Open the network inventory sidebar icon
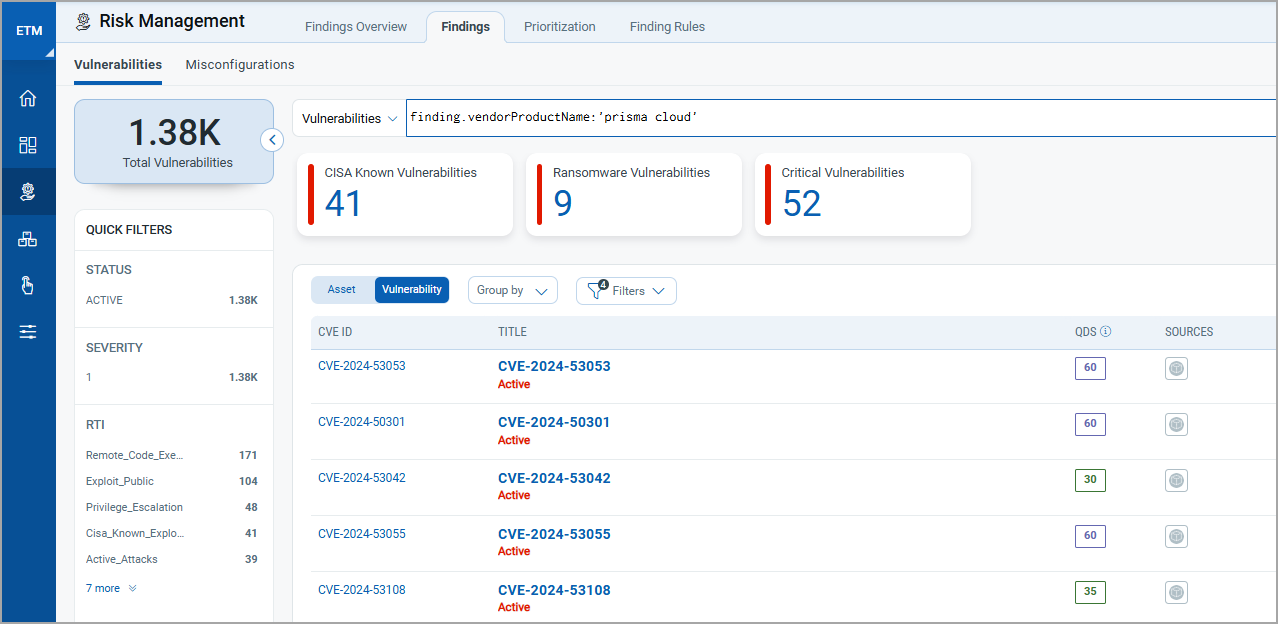 click(x=28, y=239)
